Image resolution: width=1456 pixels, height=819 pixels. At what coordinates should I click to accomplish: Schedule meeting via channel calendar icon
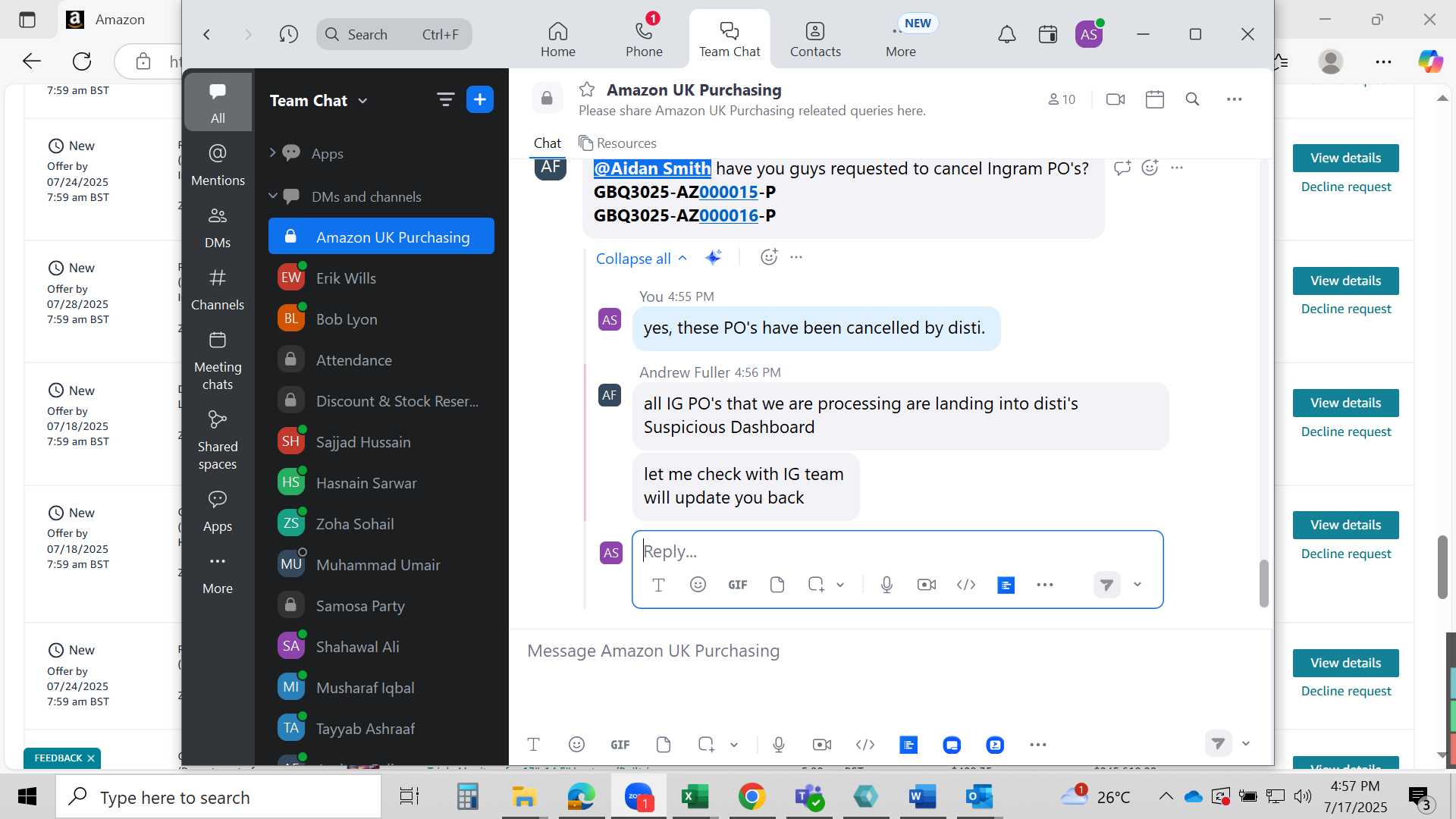1155,99
